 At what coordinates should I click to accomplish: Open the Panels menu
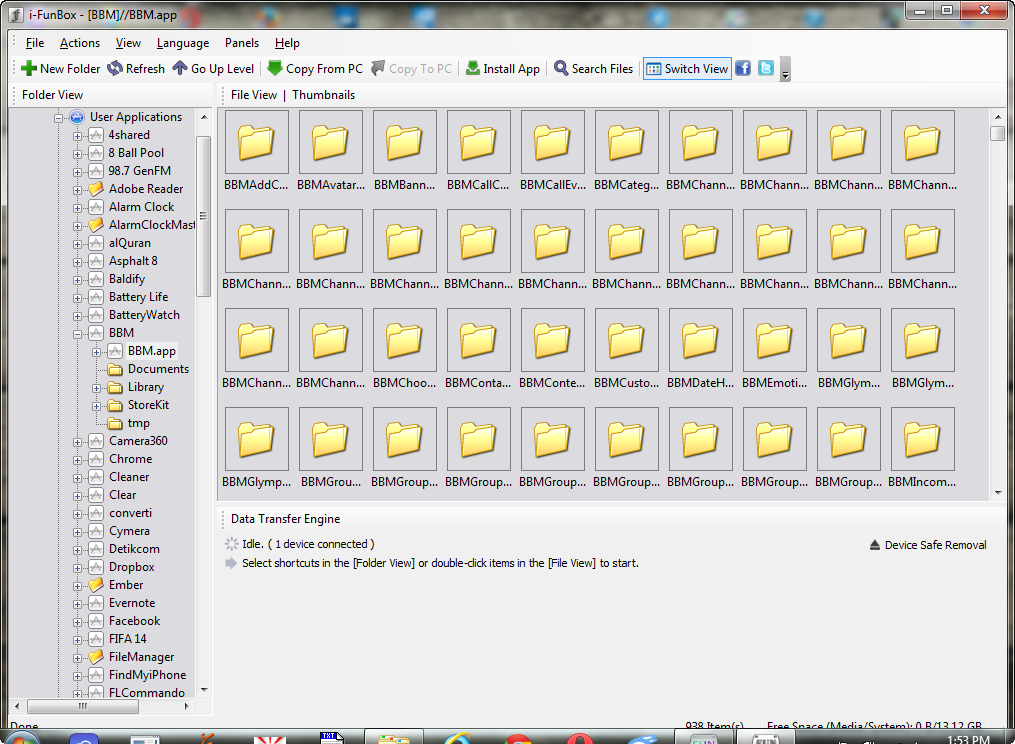(x=242, y=43)
